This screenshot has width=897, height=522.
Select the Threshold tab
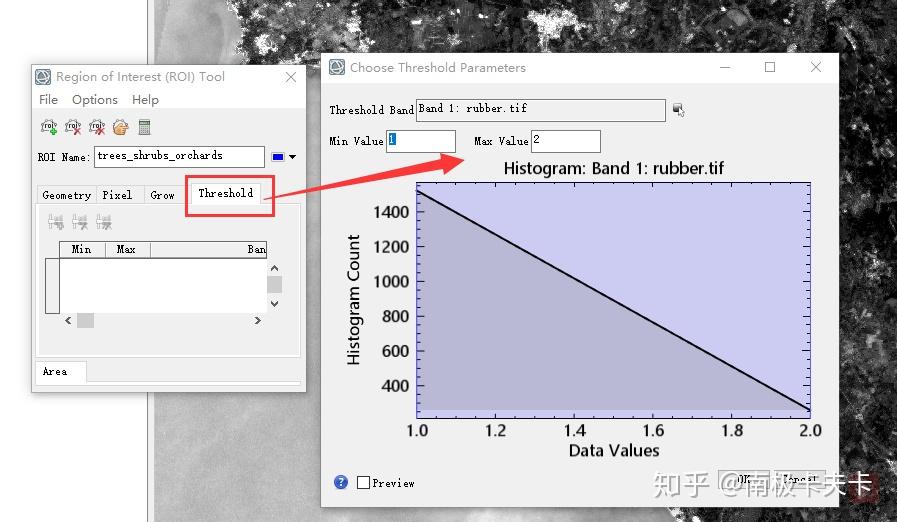point(226,193)
